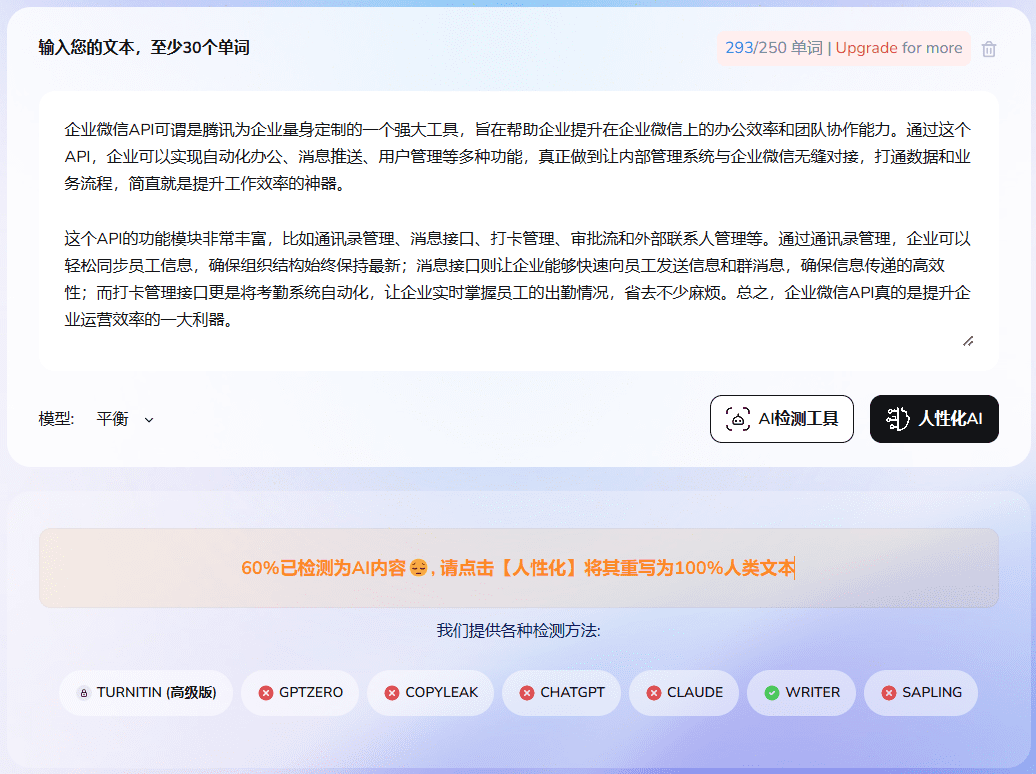Click the robot icon on AI检测工具
The image size is (1036, 774).
[x=738, y=419]
